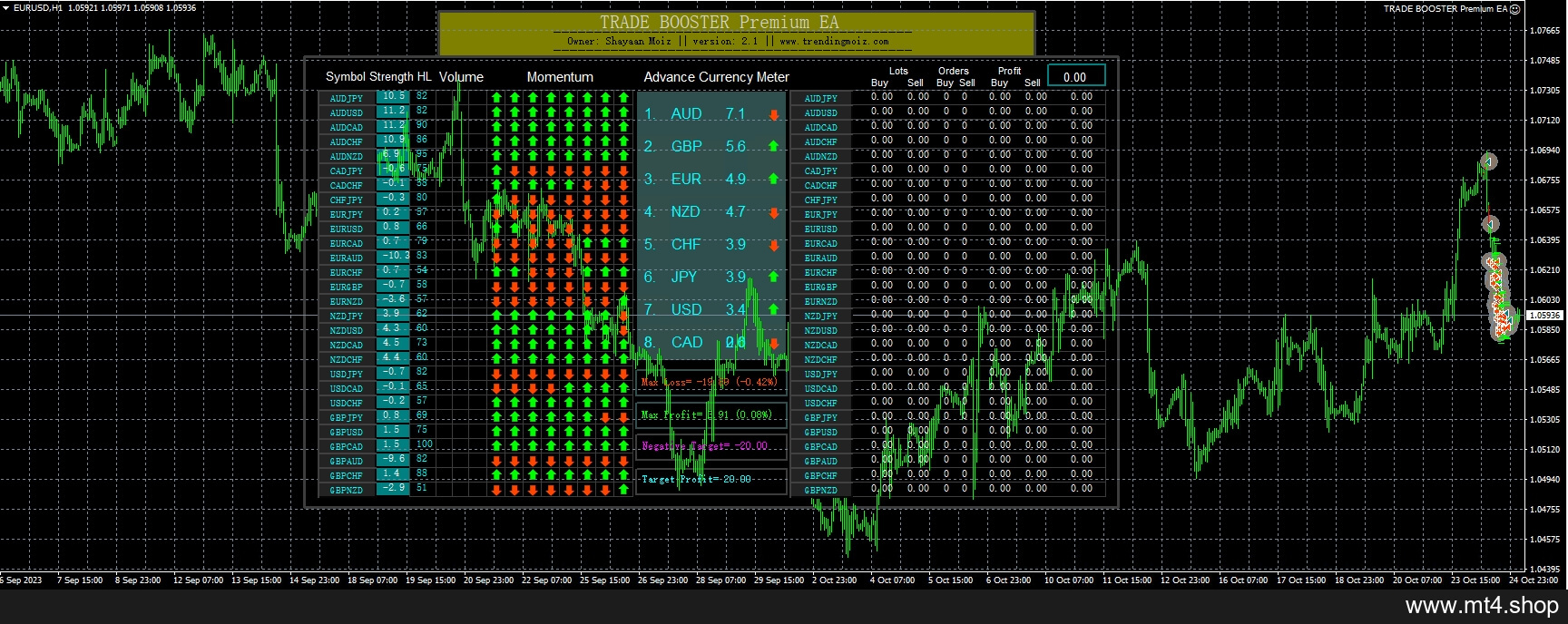Click the GBPAUD strength value -9.6
Screen dimensions: 1568x624
click(393, 459)
